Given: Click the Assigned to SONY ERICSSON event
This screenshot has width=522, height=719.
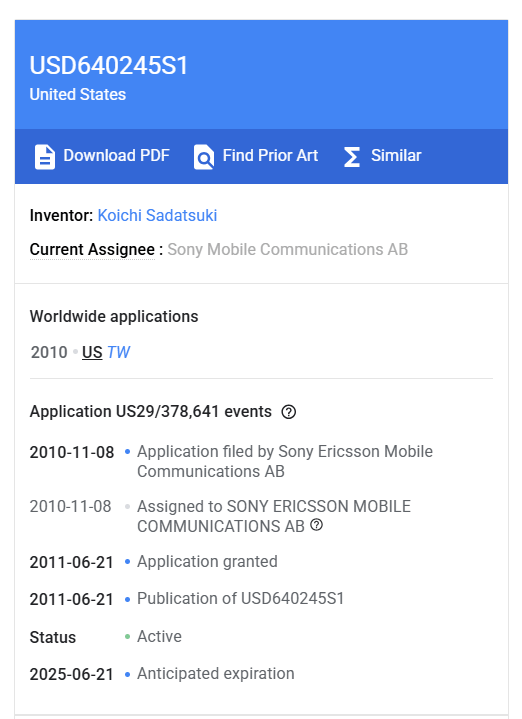Looking at the screenshot, I should click(x=274, y=516).
